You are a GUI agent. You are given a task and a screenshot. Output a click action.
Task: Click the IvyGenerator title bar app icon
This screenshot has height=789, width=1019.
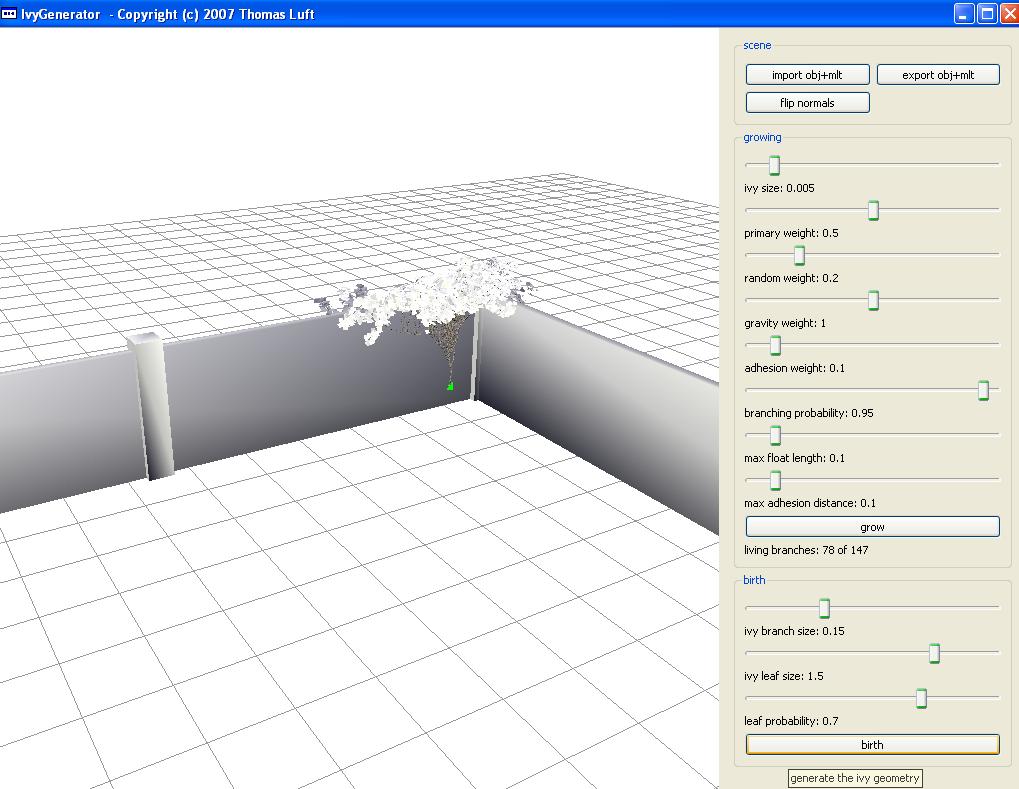8,14
